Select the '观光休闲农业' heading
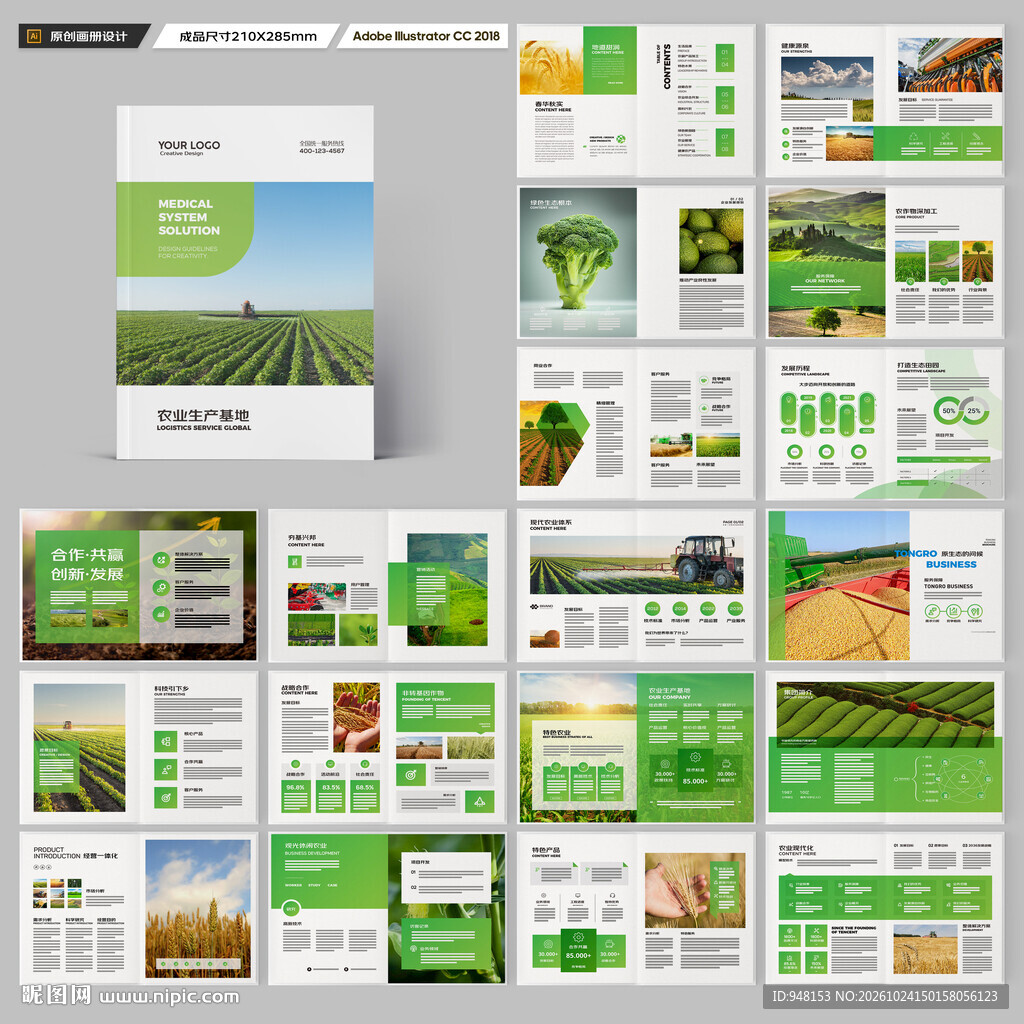Viewport: 1024px width, 1024px height. (x=306, y=845)
